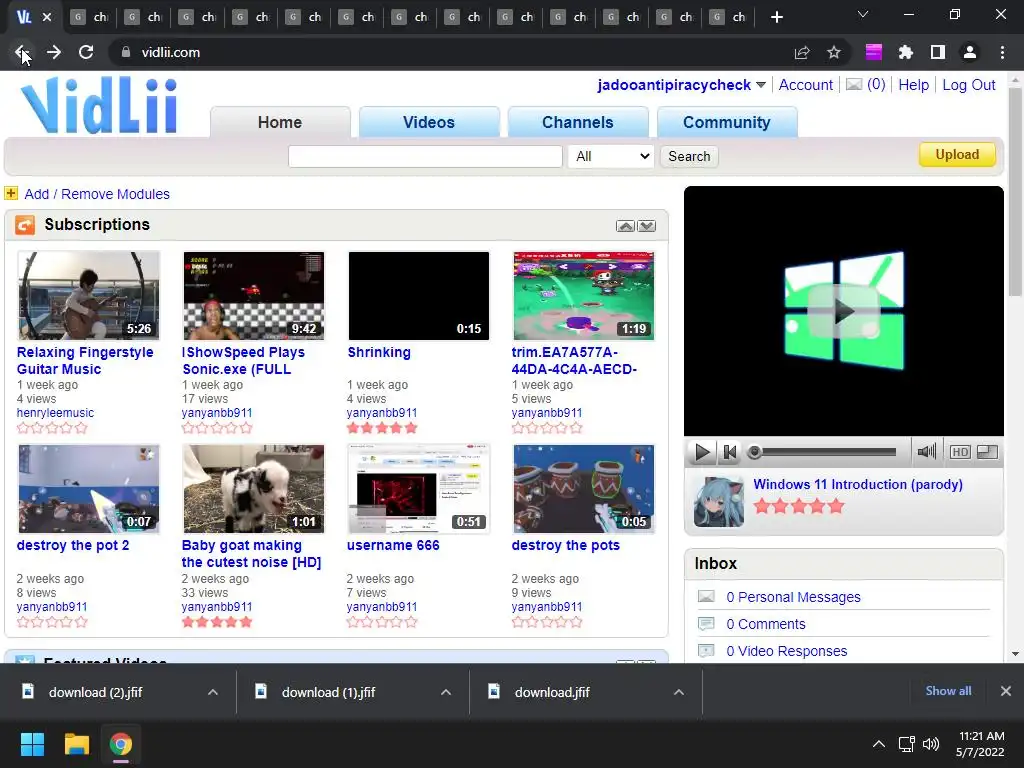Open File Explorer from the taskbar
This screenshot has width=1024, height=768.
tap(76, 744)
